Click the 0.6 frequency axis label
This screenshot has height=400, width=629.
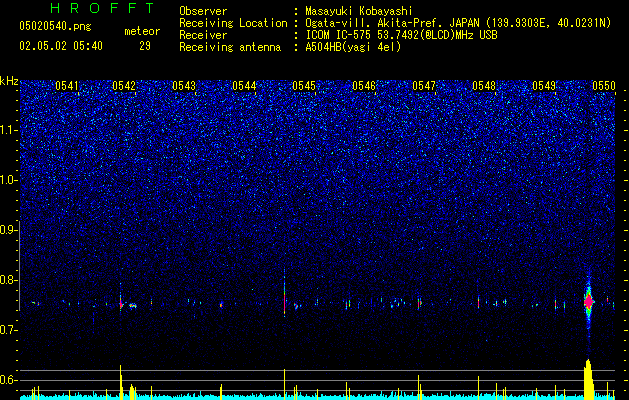(9, 380)
